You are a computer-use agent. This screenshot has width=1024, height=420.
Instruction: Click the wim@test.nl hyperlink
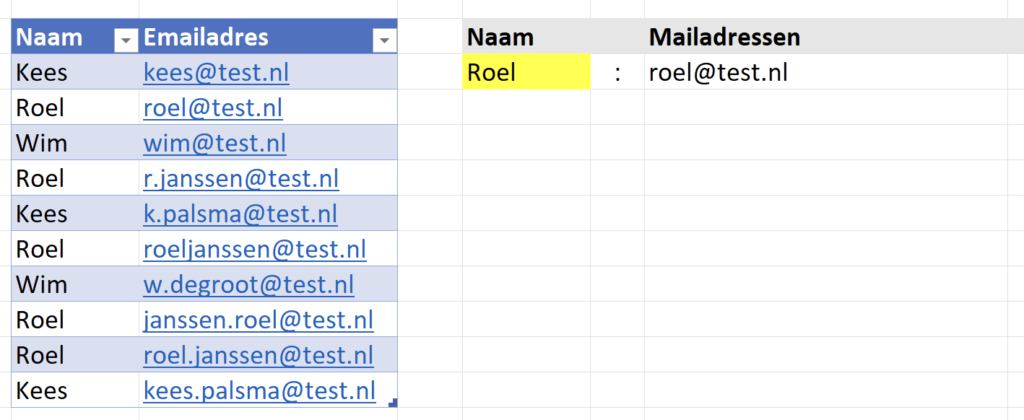point(214,143)
